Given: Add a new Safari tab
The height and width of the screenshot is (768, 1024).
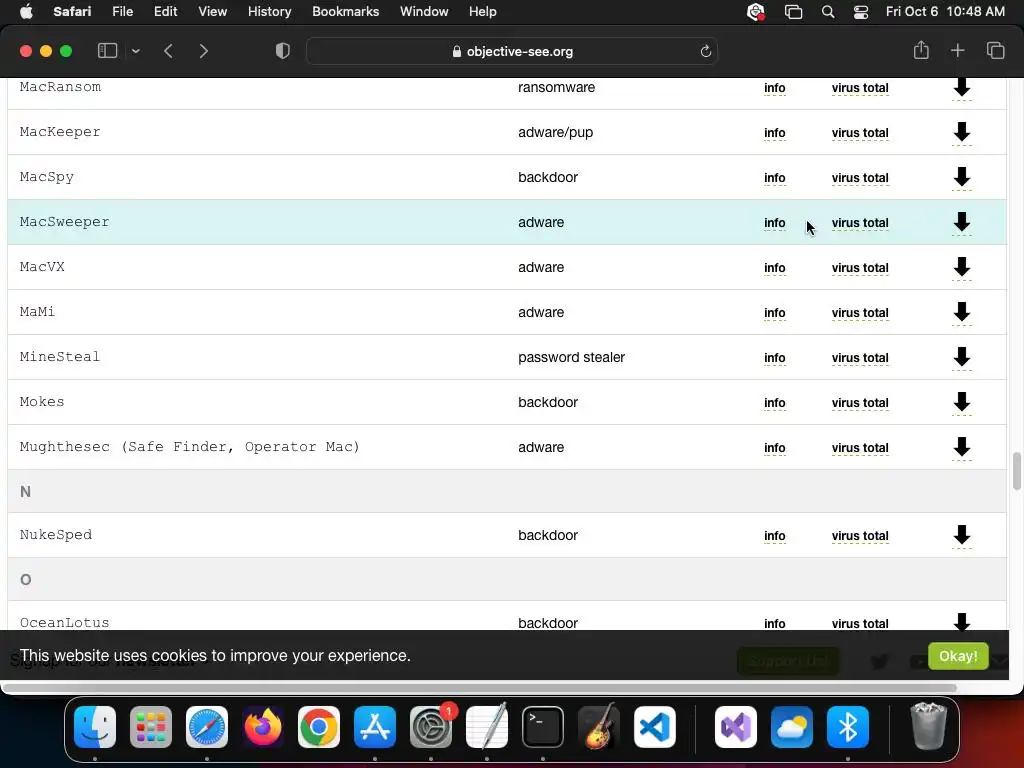Looking at the screenshot, I should [957, 51].
